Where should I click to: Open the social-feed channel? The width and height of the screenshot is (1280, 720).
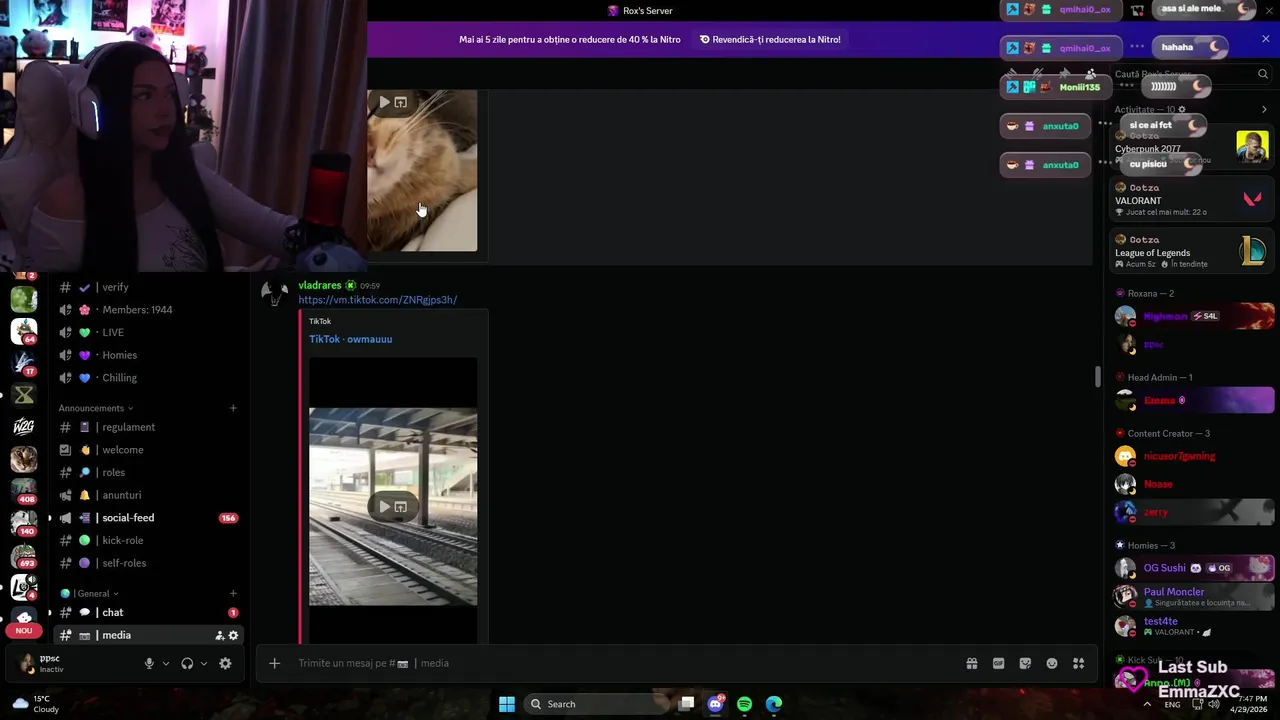[x=148, y=518]
